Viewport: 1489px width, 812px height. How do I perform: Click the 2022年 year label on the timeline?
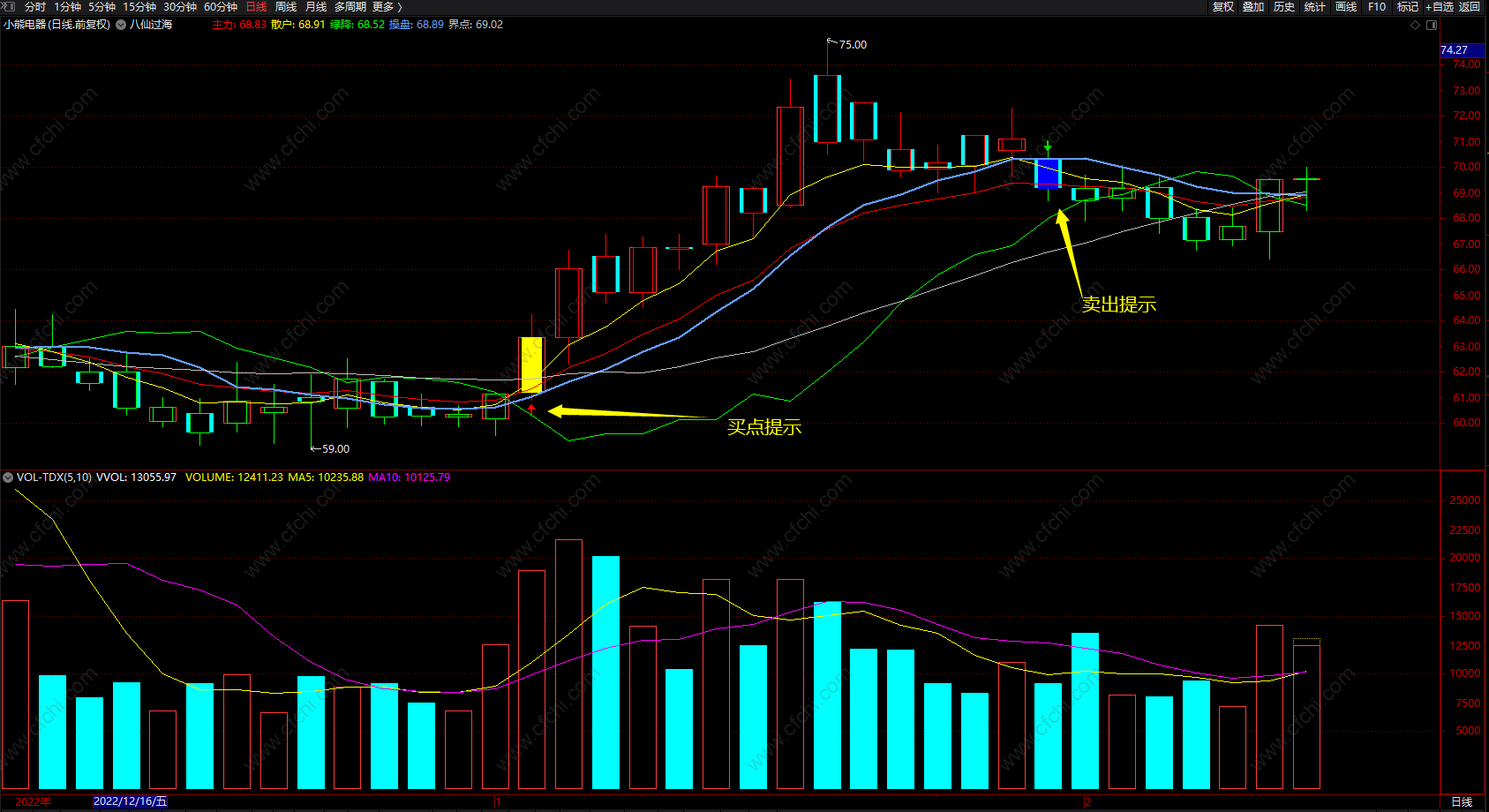pos(33,801)
